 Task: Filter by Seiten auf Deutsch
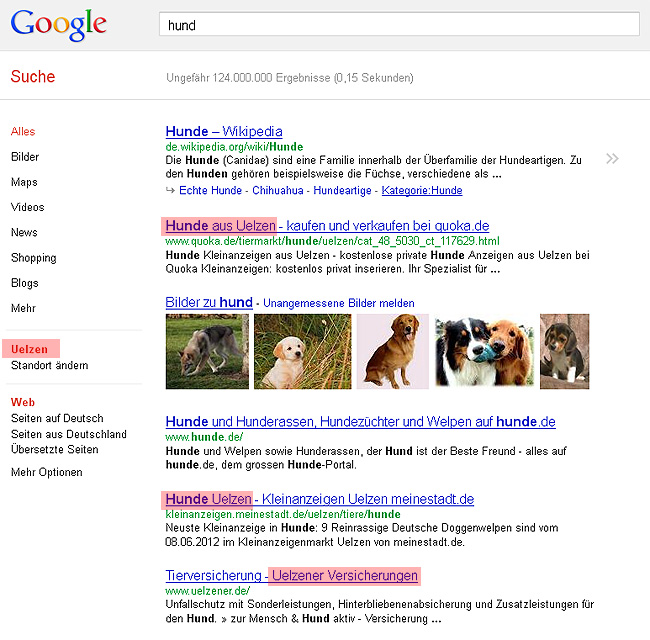click(x=57, y=418)
